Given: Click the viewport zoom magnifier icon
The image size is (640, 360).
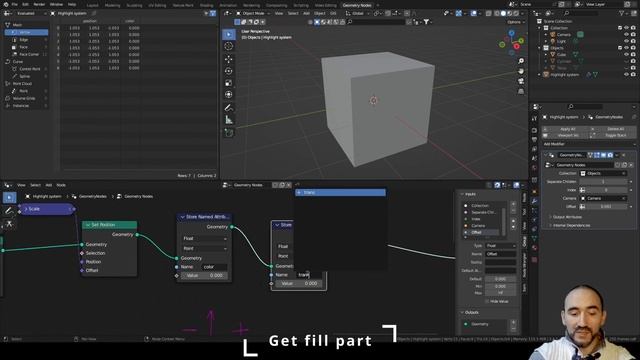Looking at the screenshot, I should pos(521,61).
